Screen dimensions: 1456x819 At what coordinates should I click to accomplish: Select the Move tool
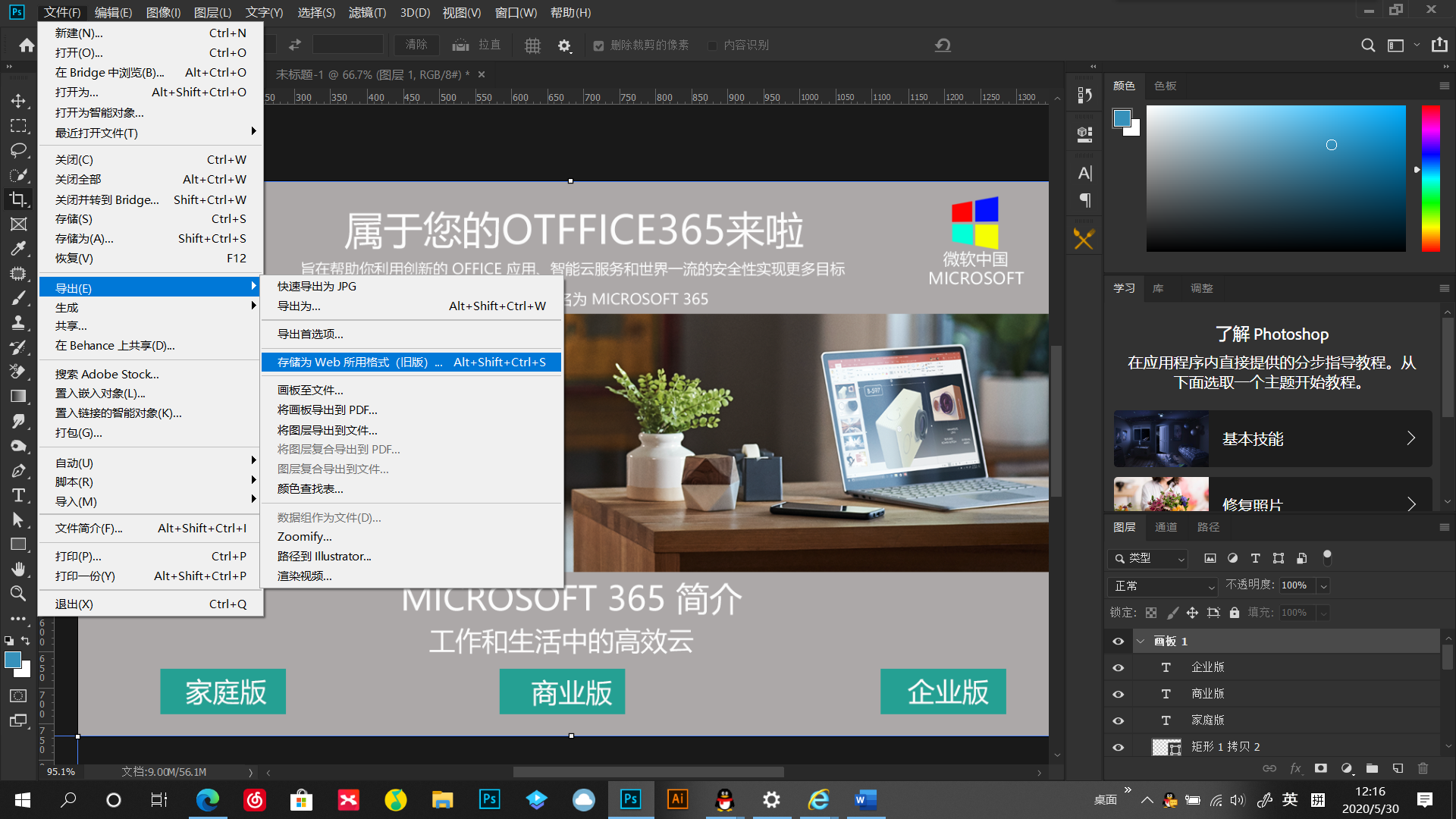[x=18, y=101]
